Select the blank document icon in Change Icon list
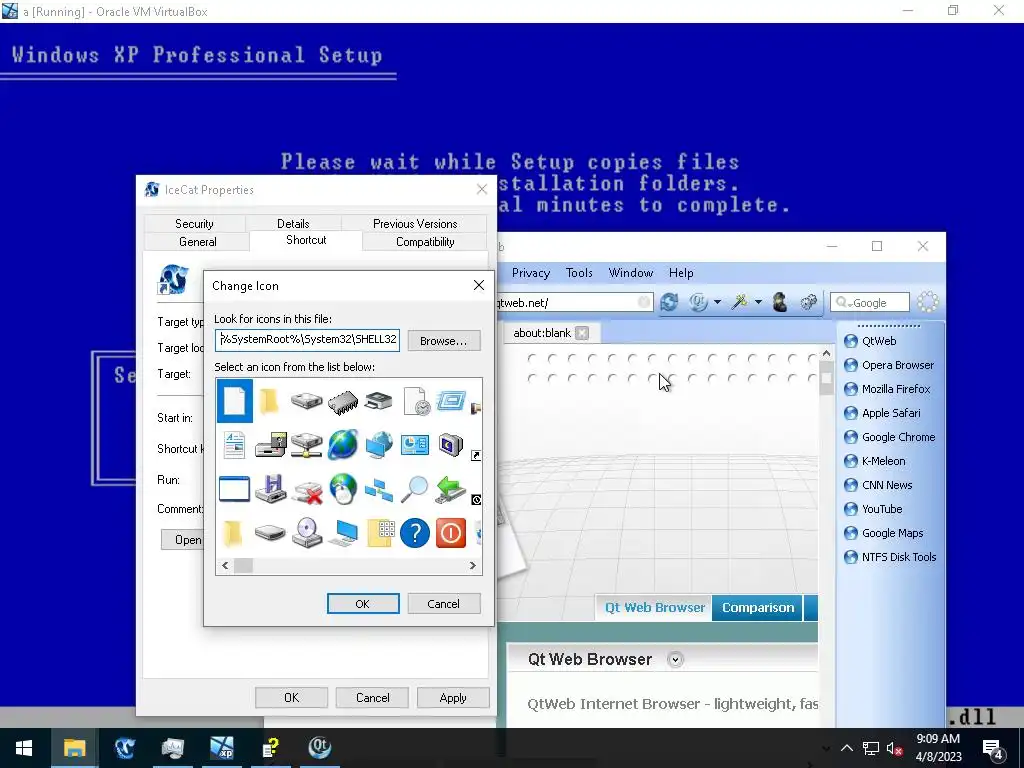 pyautogui.click(x=234, y=400)
